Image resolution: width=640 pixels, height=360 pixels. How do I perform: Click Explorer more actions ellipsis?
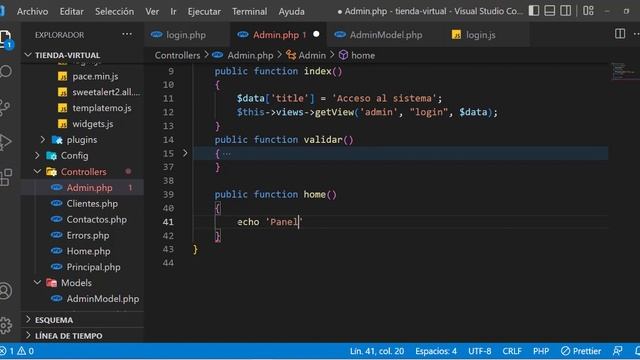(127, 35)
